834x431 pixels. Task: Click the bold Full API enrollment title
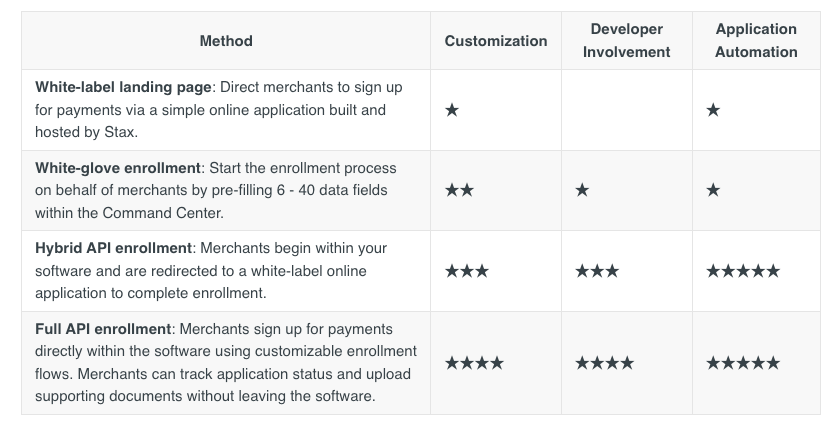click(103, 329)
